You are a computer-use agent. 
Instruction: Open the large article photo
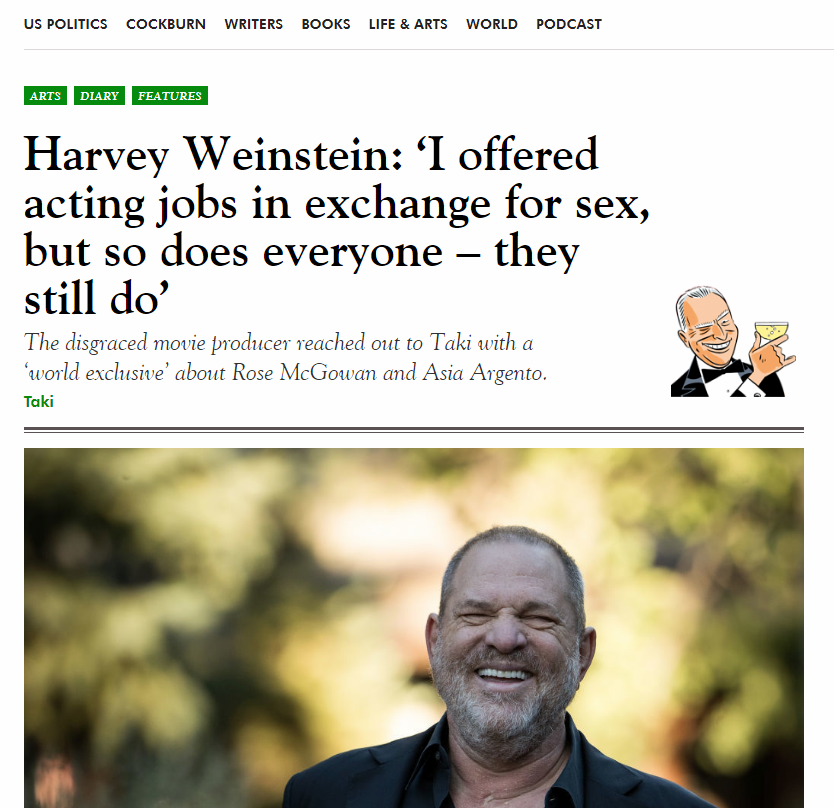414,628
